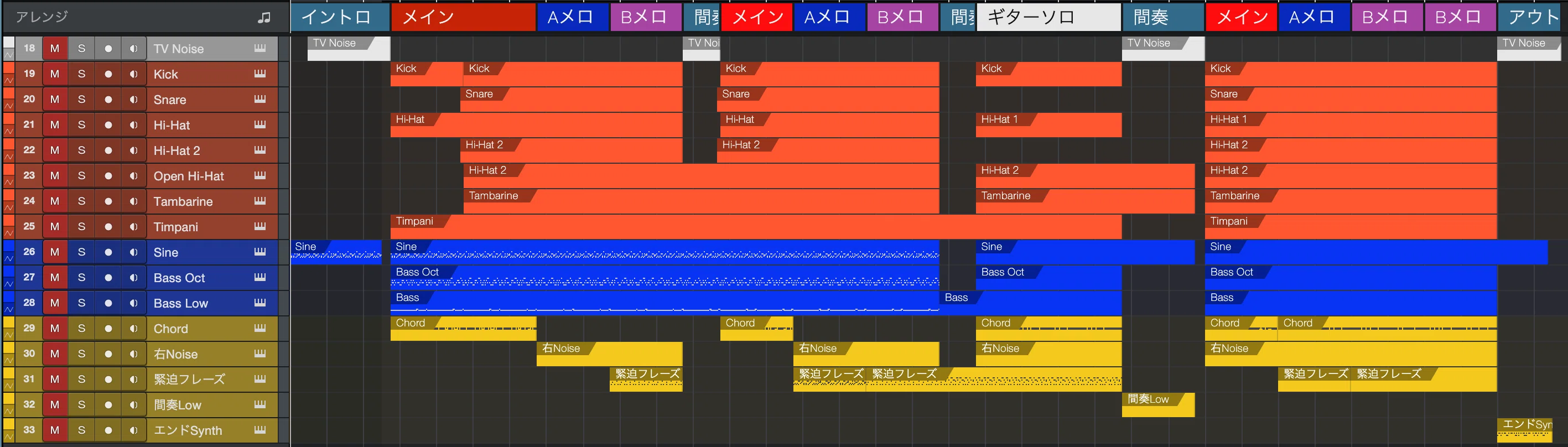This screenshot has height=447, width=1568.
Task: Select the ギターソロ arranger section
Action: coord(1049,17)
